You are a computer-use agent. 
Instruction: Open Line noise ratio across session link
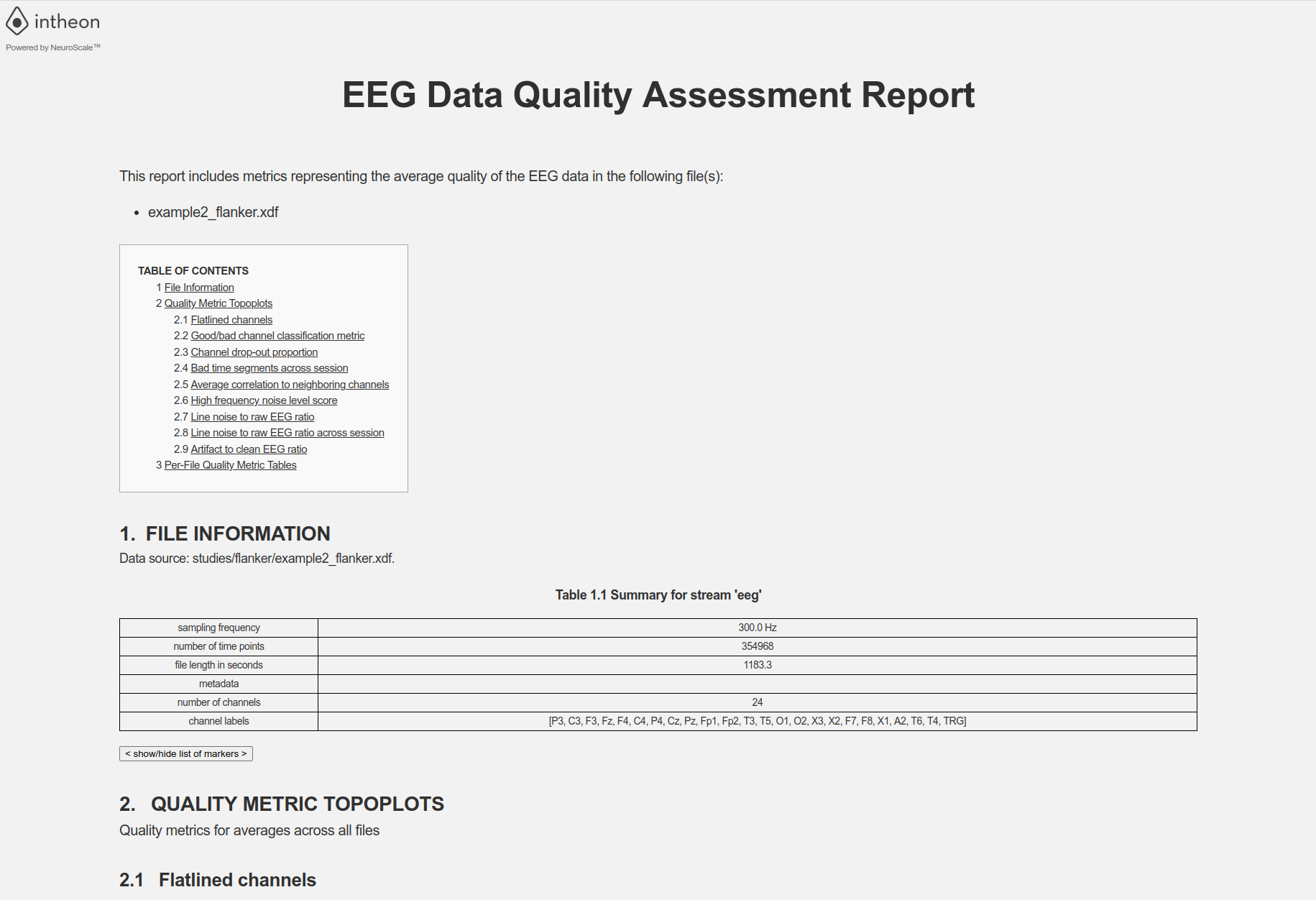click(x=287, y=433)
